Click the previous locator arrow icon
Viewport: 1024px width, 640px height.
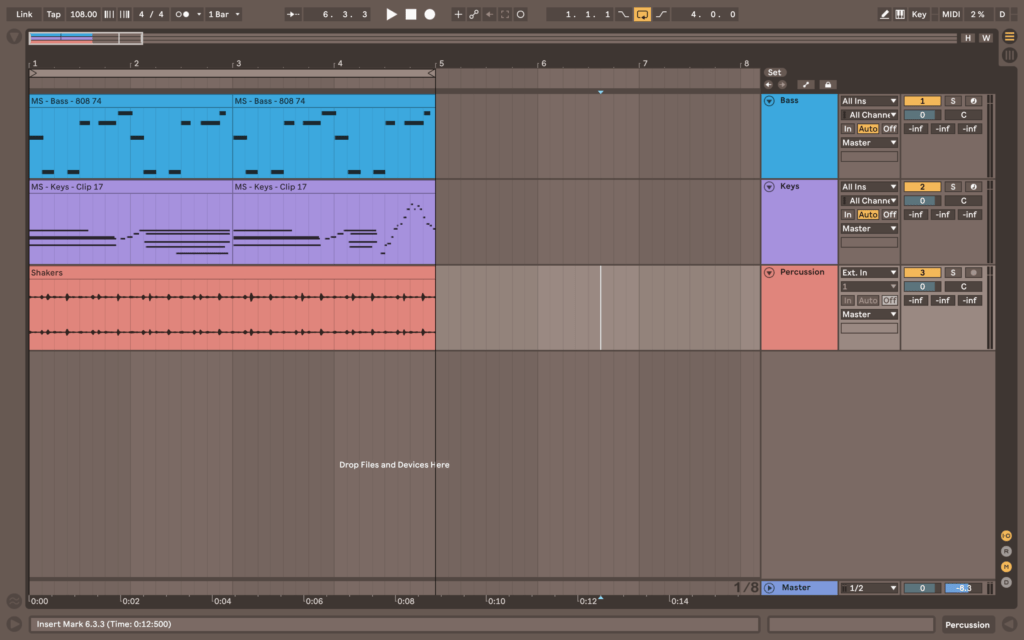pos(769,84)
